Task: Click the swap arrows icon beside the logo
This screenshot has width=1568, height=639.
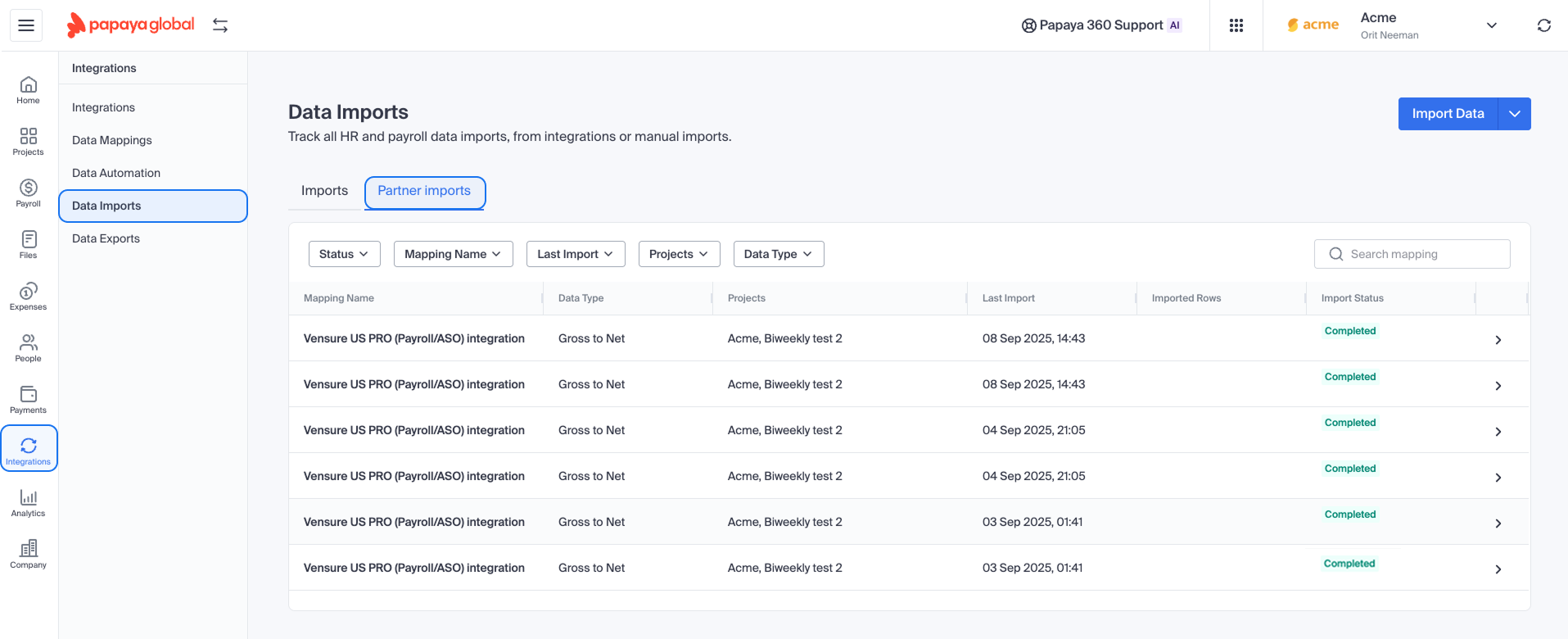Action: (220, 25)
